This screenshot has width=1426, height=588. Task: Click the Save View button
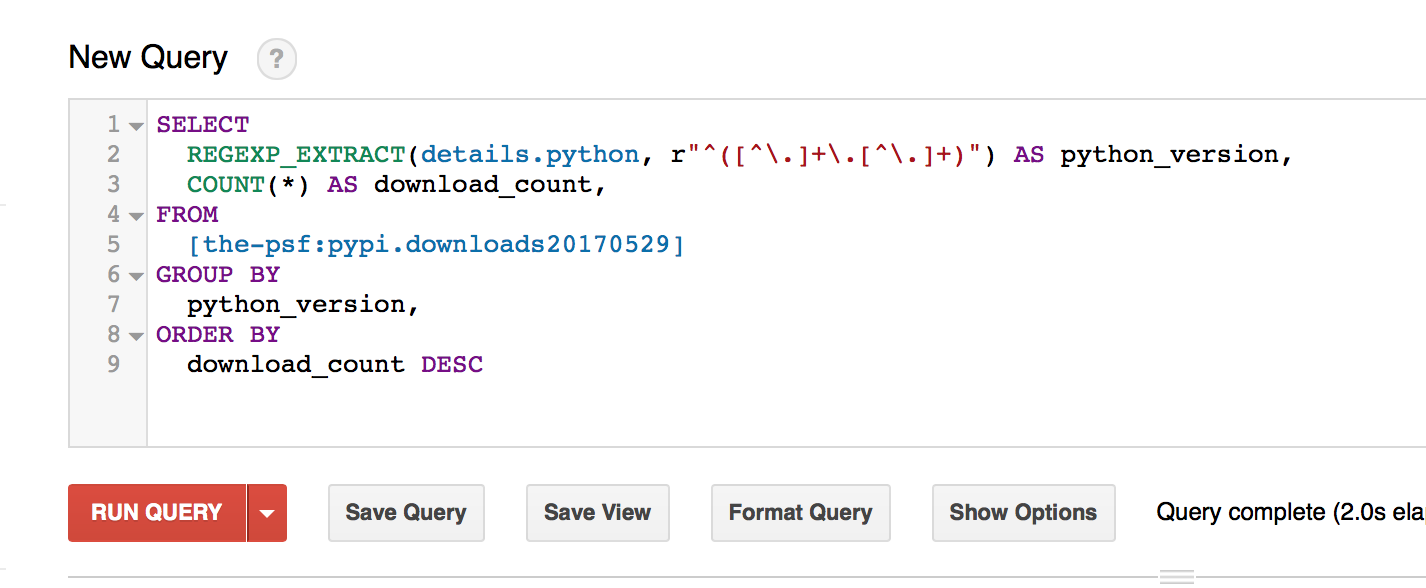point(597,512)
